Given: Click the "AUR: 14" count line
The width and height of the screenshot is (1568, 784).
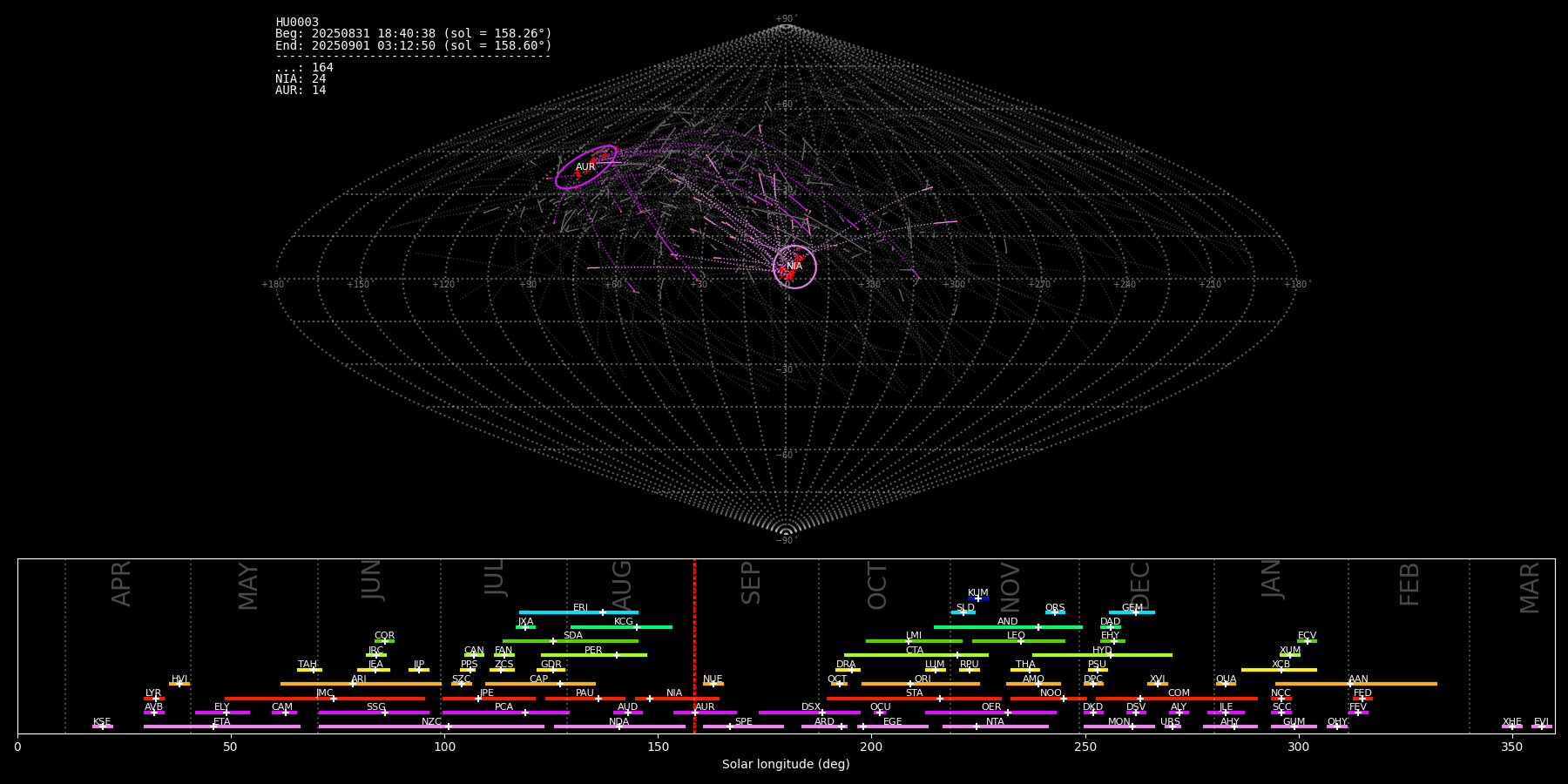Looking at the screenshot, I should tap(301, 91).
